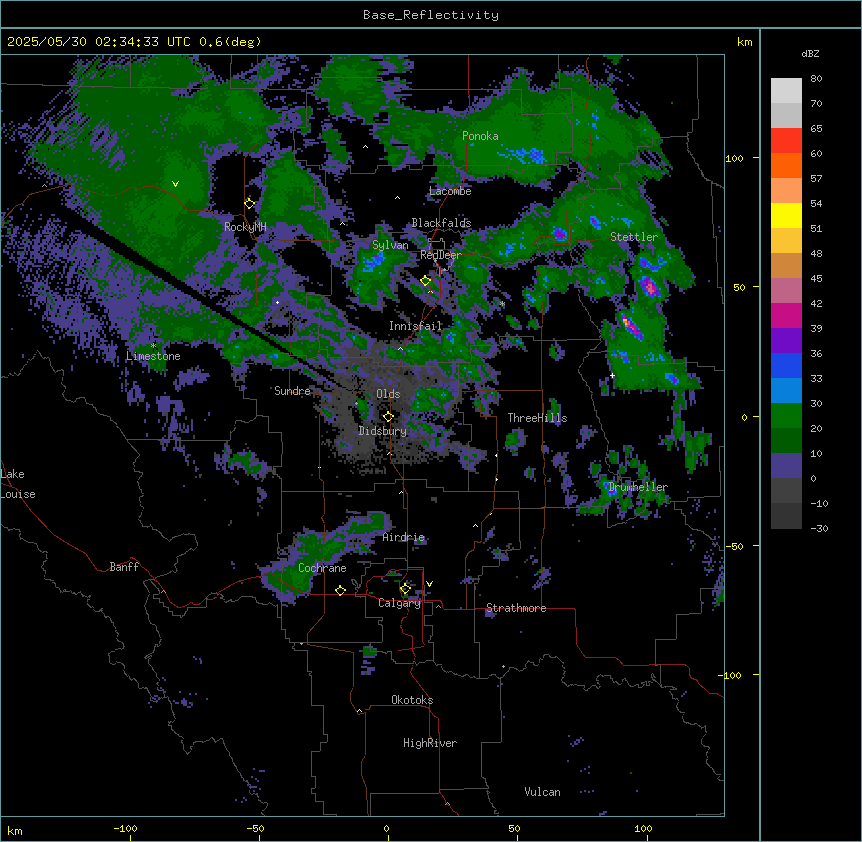Select the dark orange 57-60 dBZ legend swatch
The width and height of the screenshot is (862, 842).
tap(786, 165)
